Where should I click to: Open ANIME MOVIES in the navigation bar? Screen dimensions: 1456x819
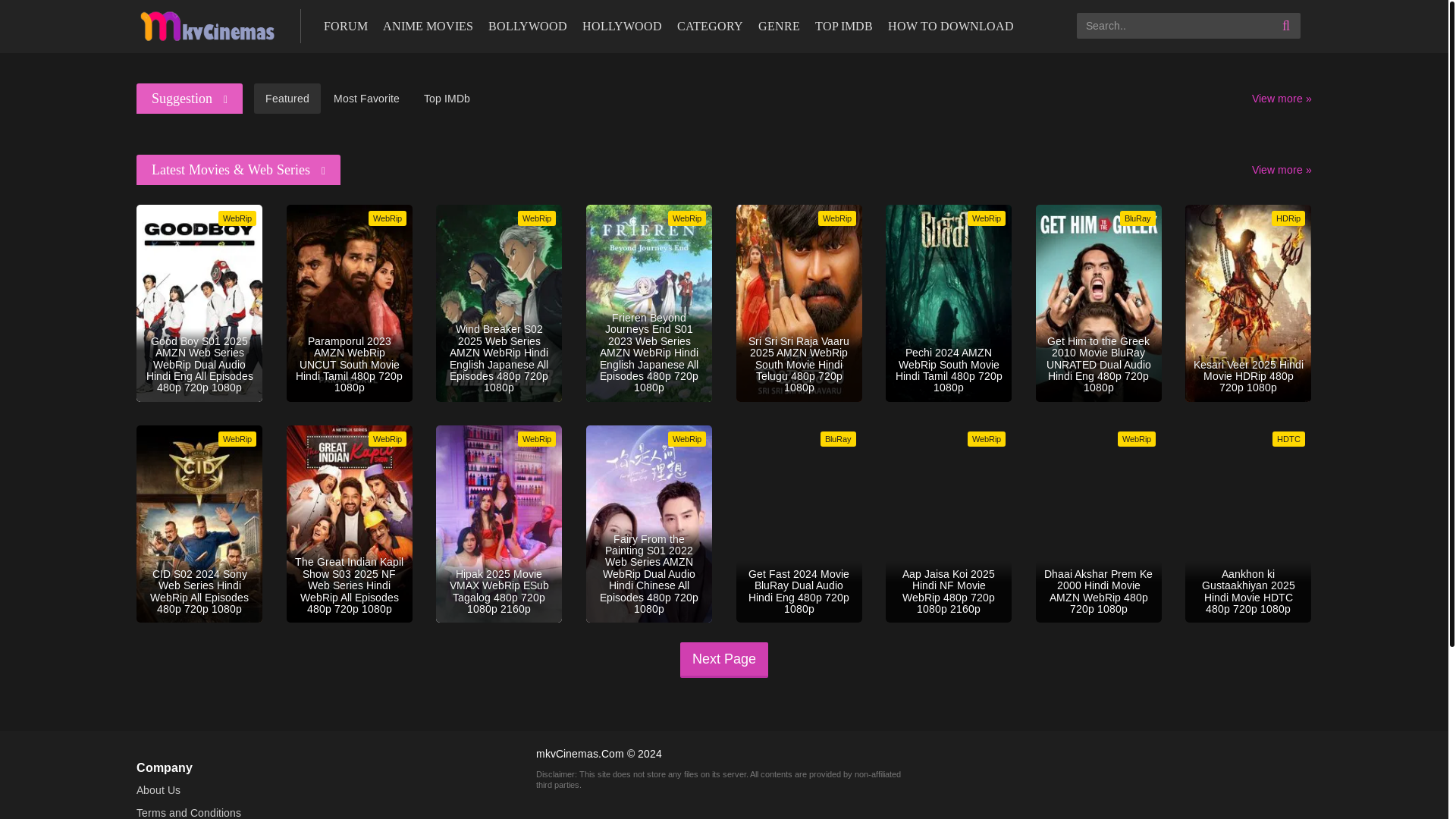coord(428,27)
